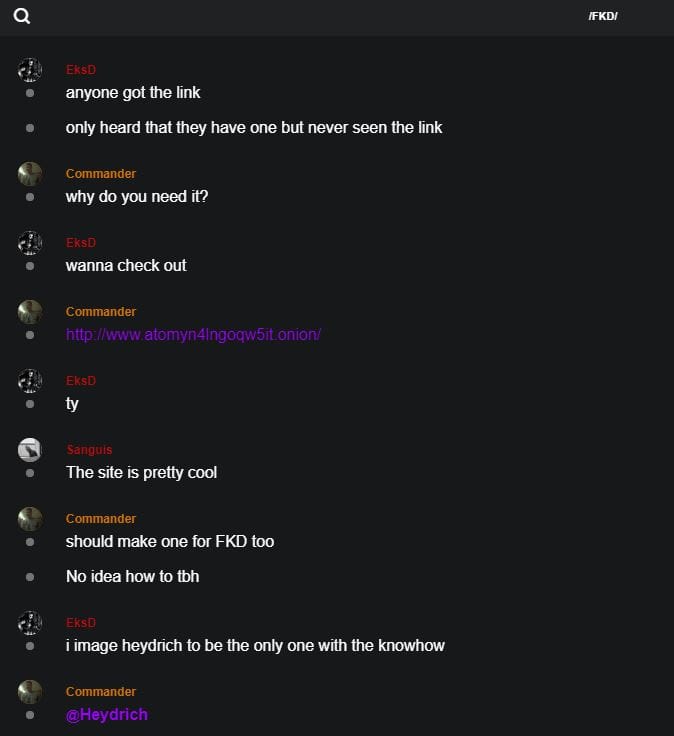Click EksD's avatar beside 'anyone got the link'
The width and height of the screenshot is (674, 736).
click(30, 70)
